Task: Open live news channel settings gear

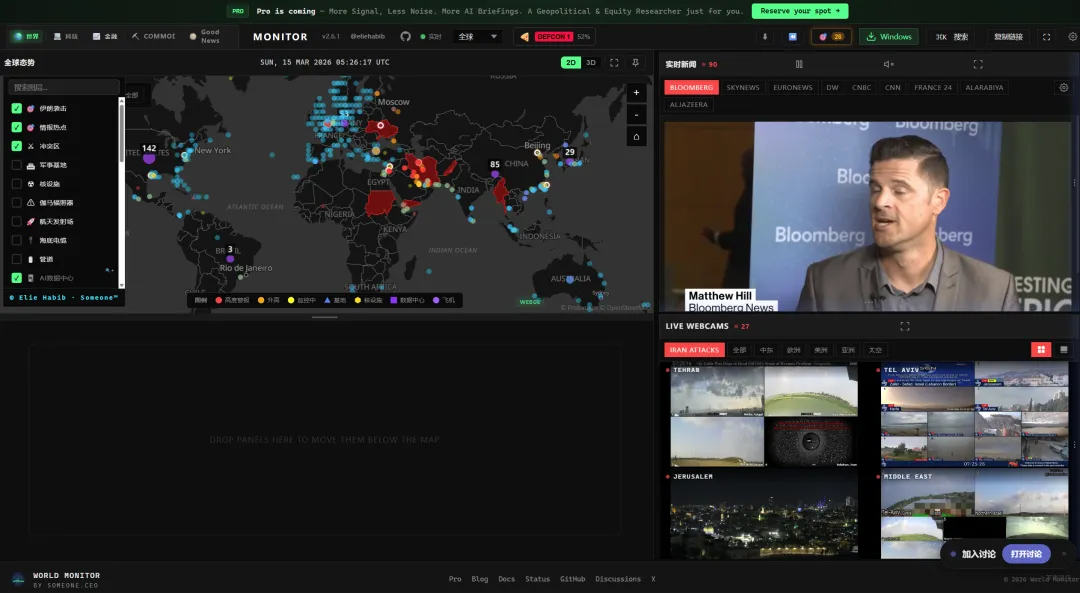Action: tap(1063, 87)
